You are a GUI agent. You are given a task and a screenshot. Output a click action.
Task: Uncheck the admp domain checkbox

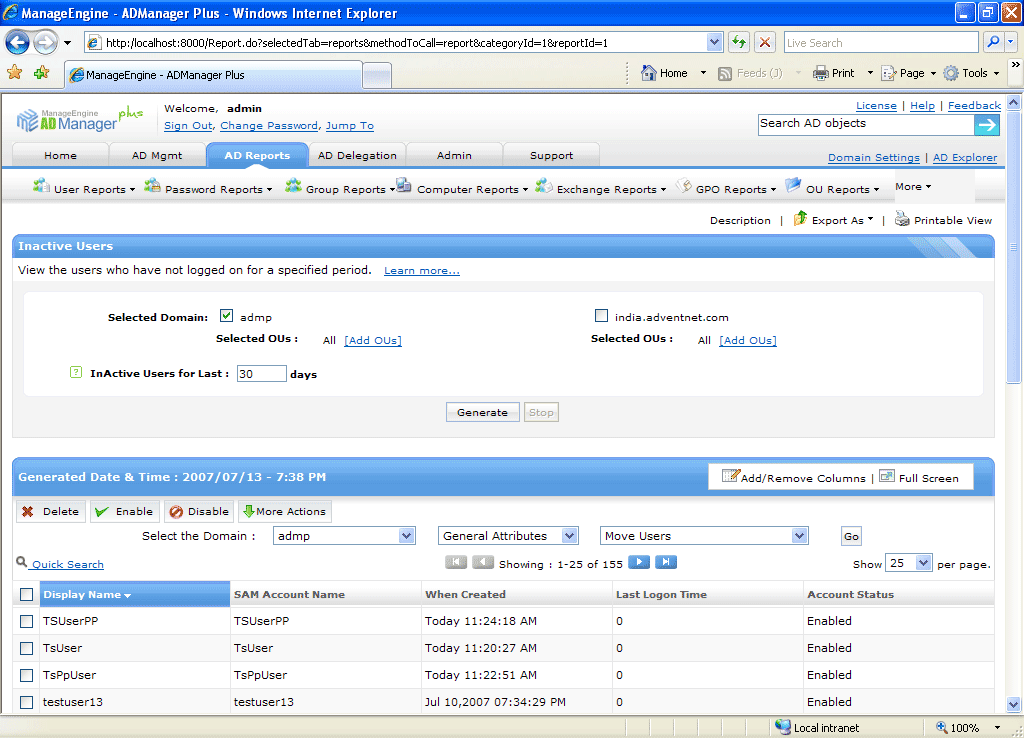pos(226,315)
